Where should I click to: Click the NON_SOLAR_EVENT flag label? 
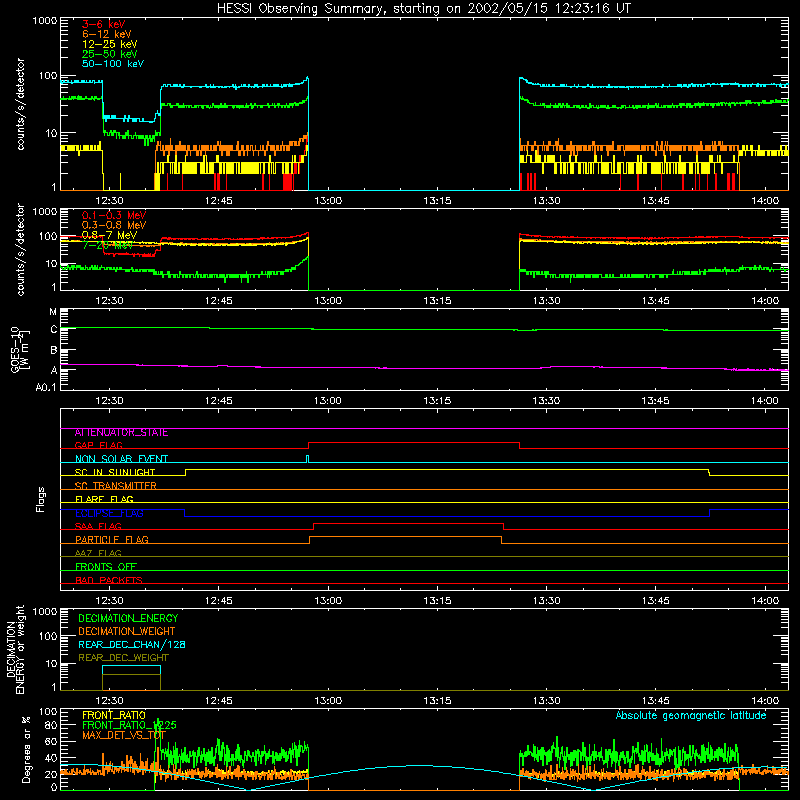coord(121,459)
